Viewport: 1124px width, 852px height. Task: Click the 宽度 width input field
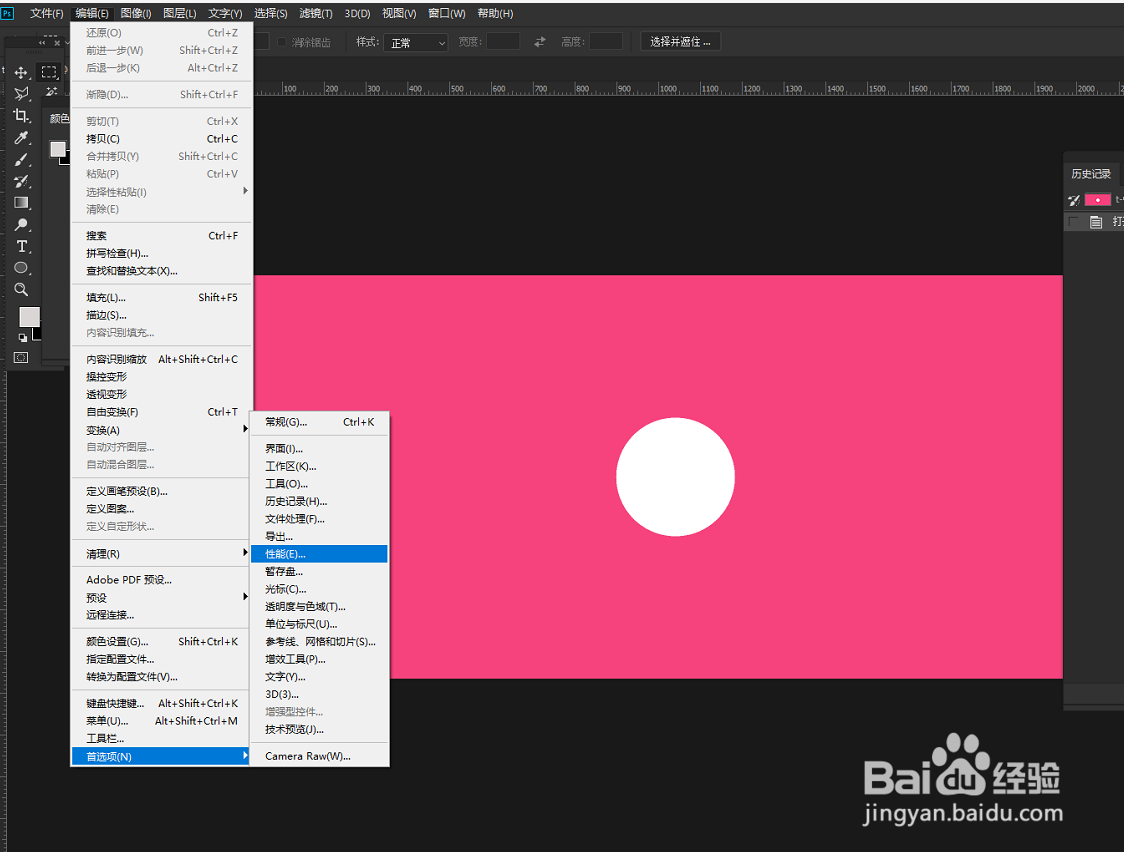503,42
